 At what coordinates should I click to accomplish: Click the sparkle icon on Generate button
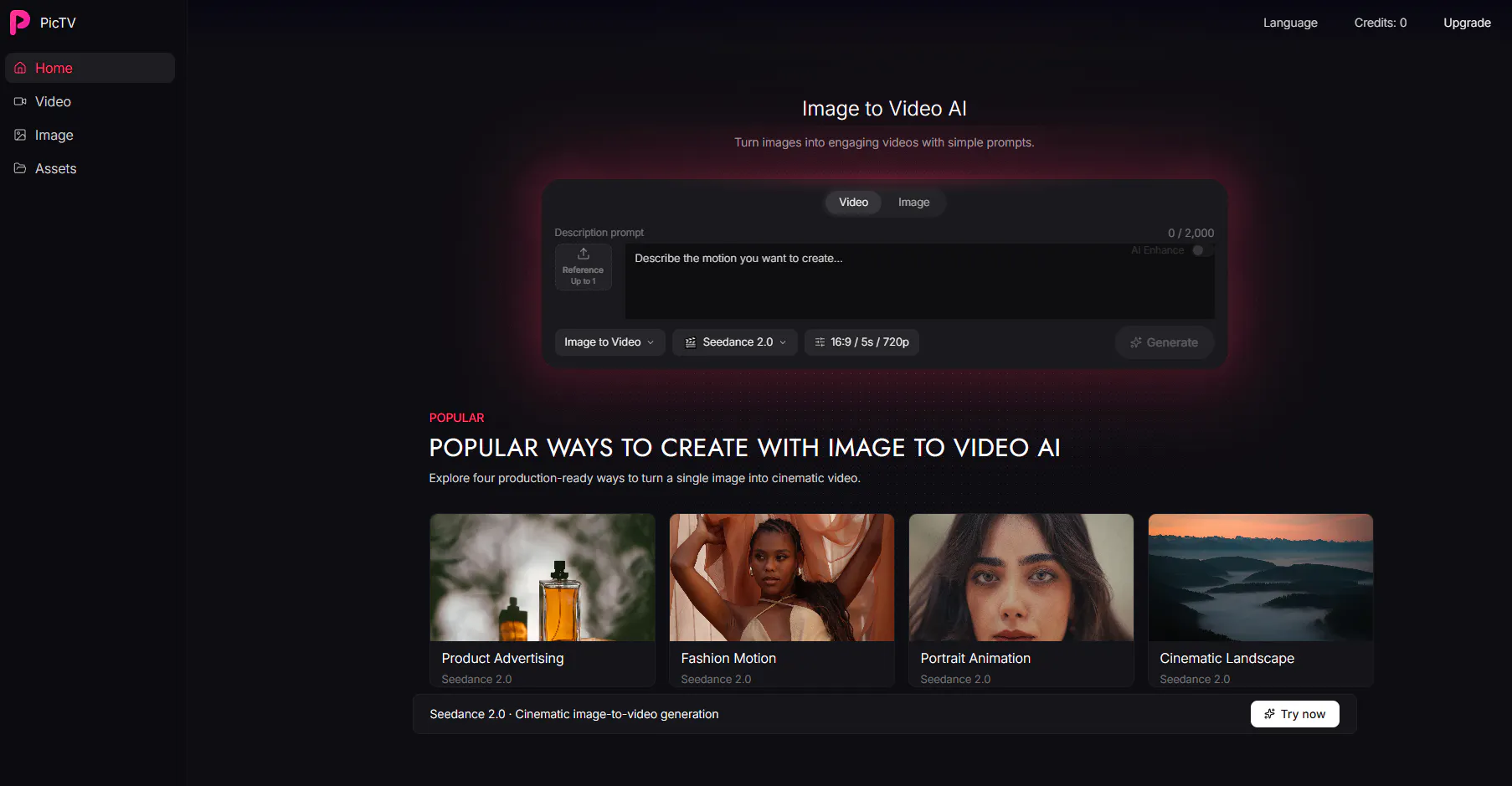coord(1136,342)
